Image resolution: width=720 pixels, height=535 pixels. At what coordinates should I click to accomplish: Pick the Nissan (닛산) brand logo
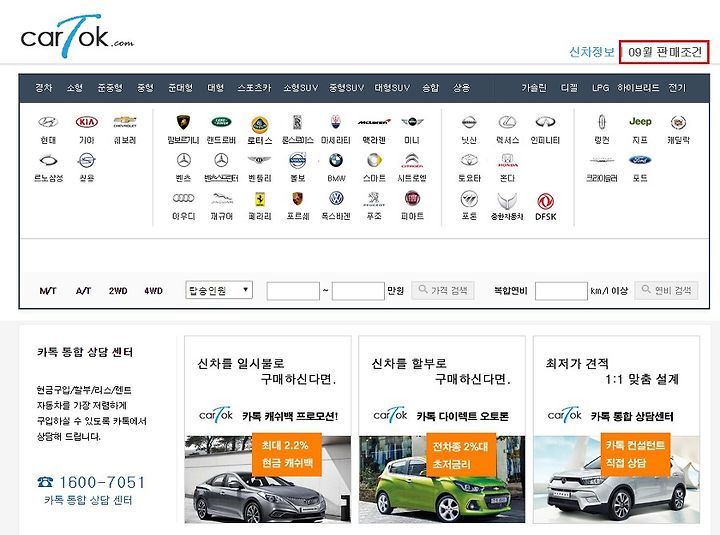[x=469, y=122]
